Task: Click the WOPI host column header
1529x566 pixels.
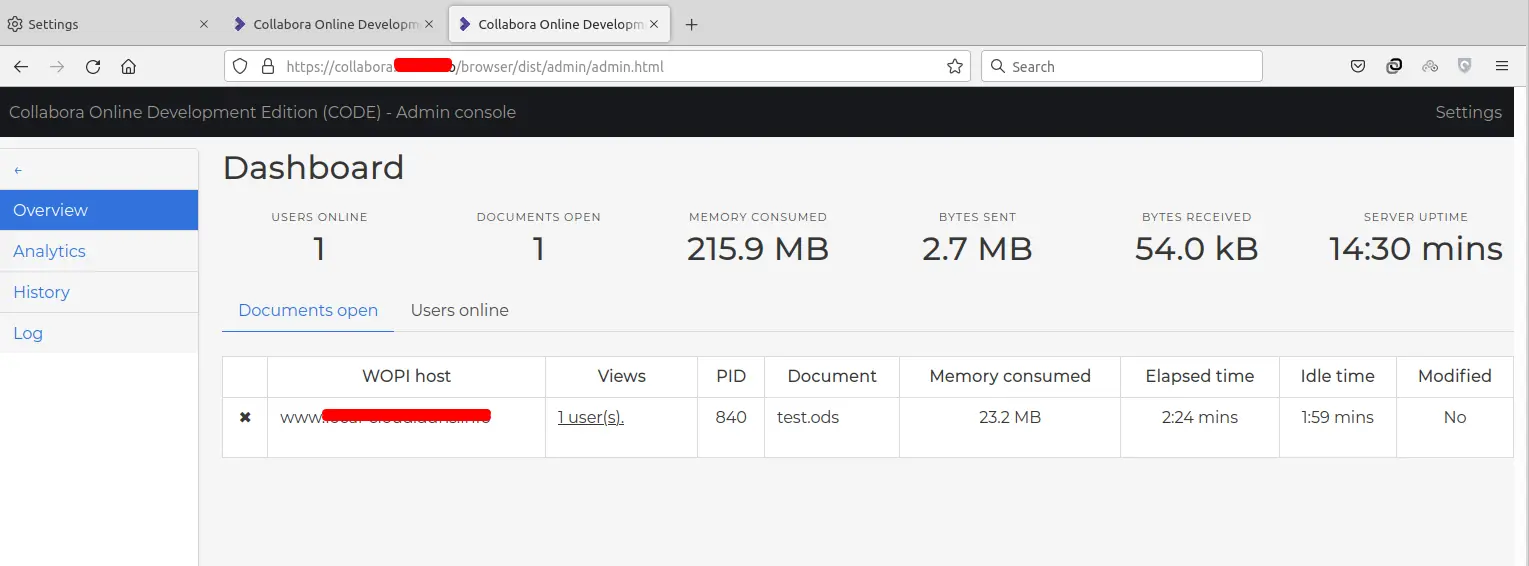Action: click(406, 377)
